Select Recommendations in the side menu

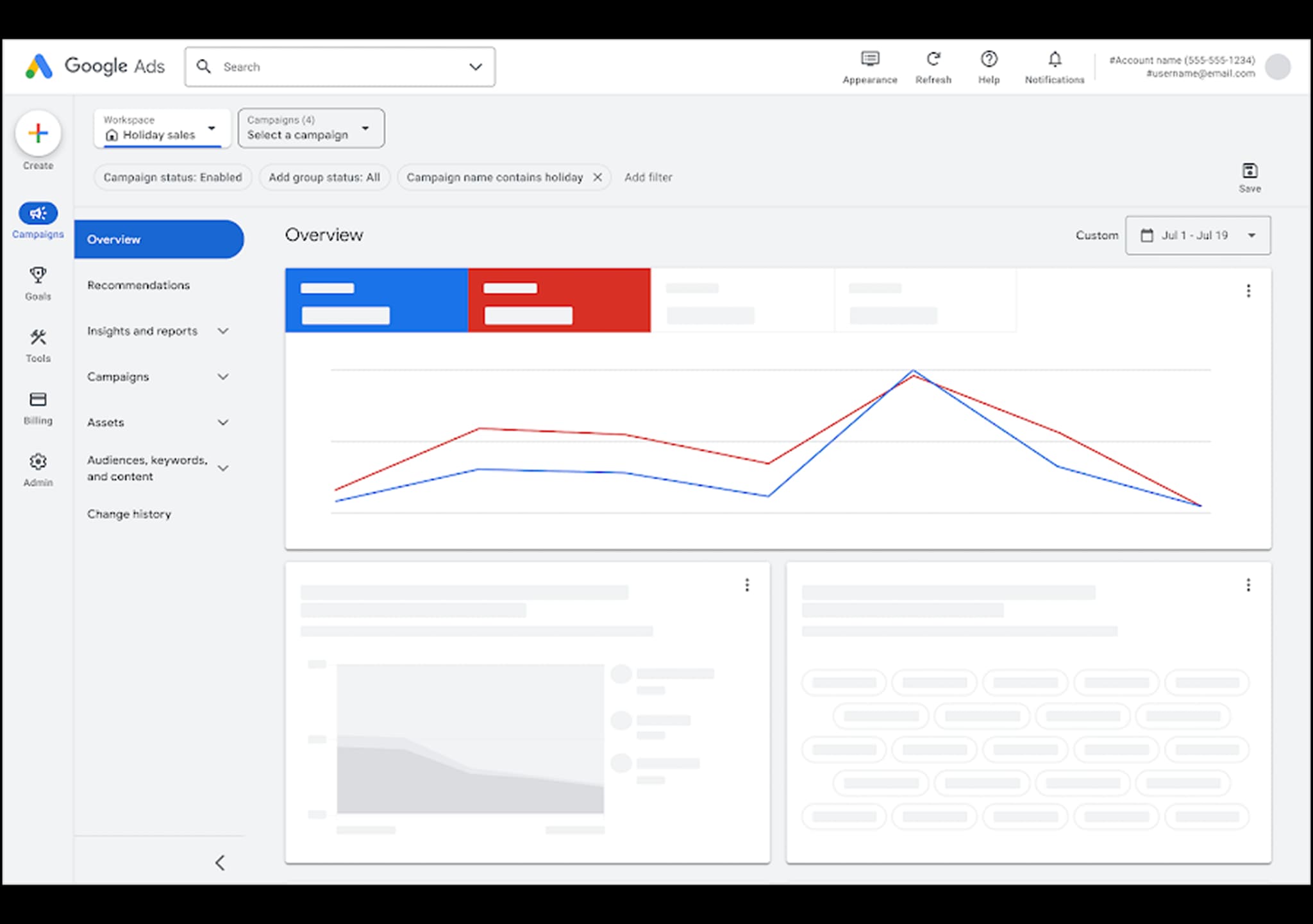point(138,285)
